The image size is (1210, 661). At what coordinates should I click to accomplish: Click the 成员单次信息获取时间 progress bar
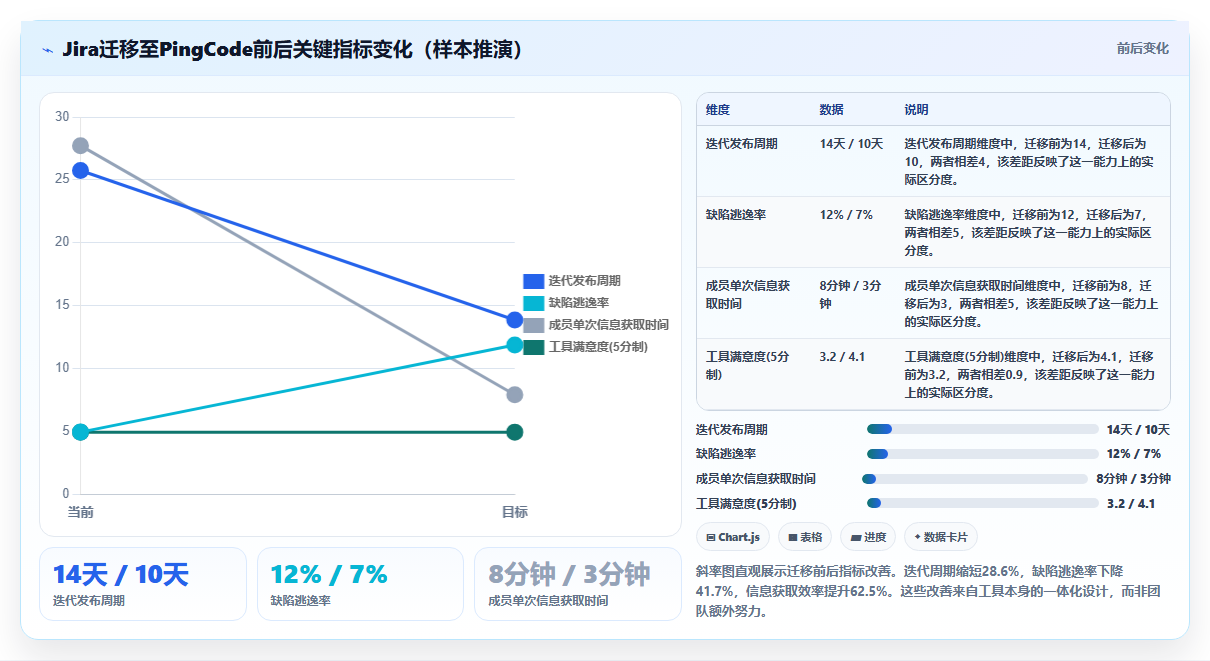coord(975,479)
